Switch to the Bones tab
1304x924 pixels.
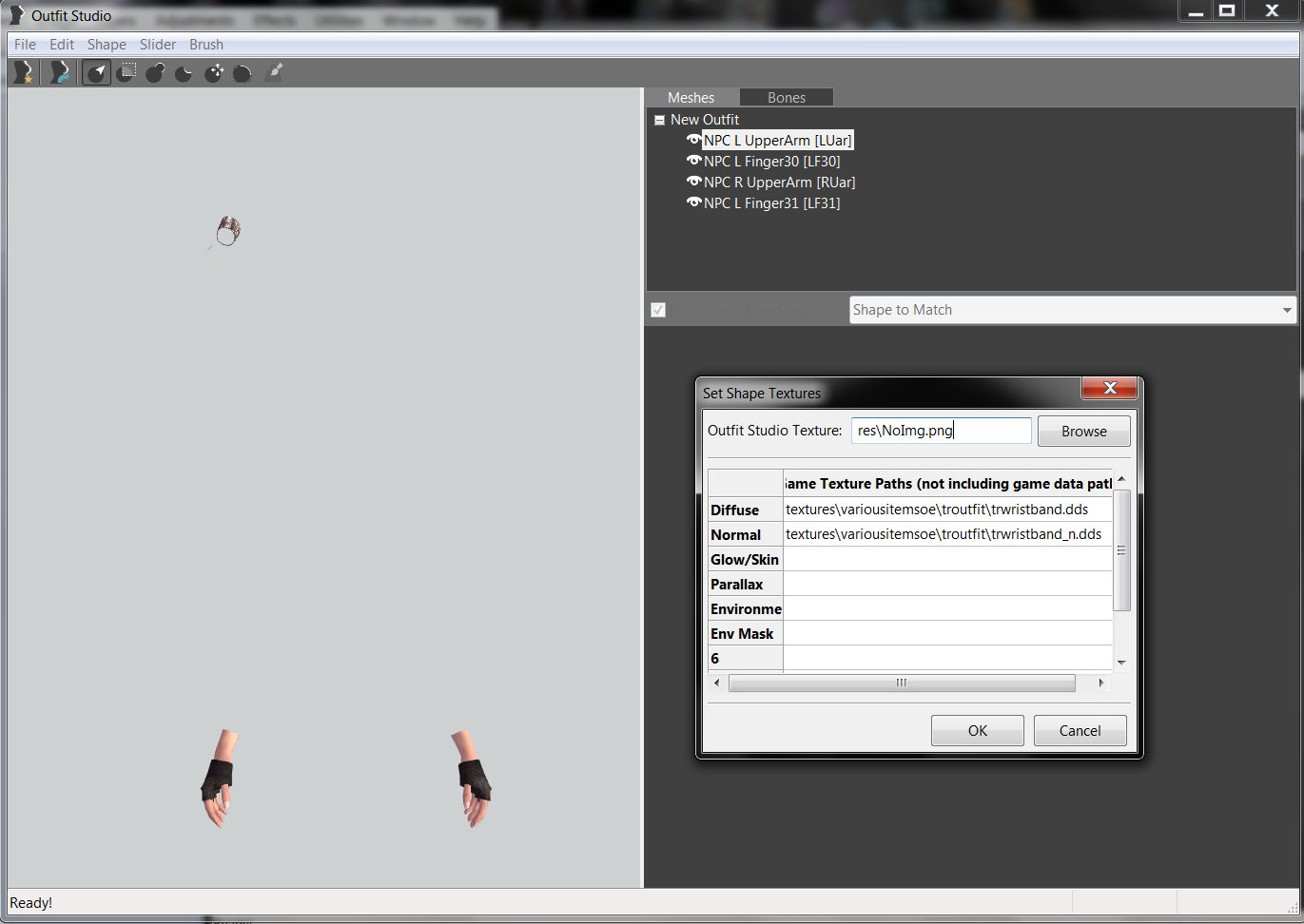coord(786,98)
